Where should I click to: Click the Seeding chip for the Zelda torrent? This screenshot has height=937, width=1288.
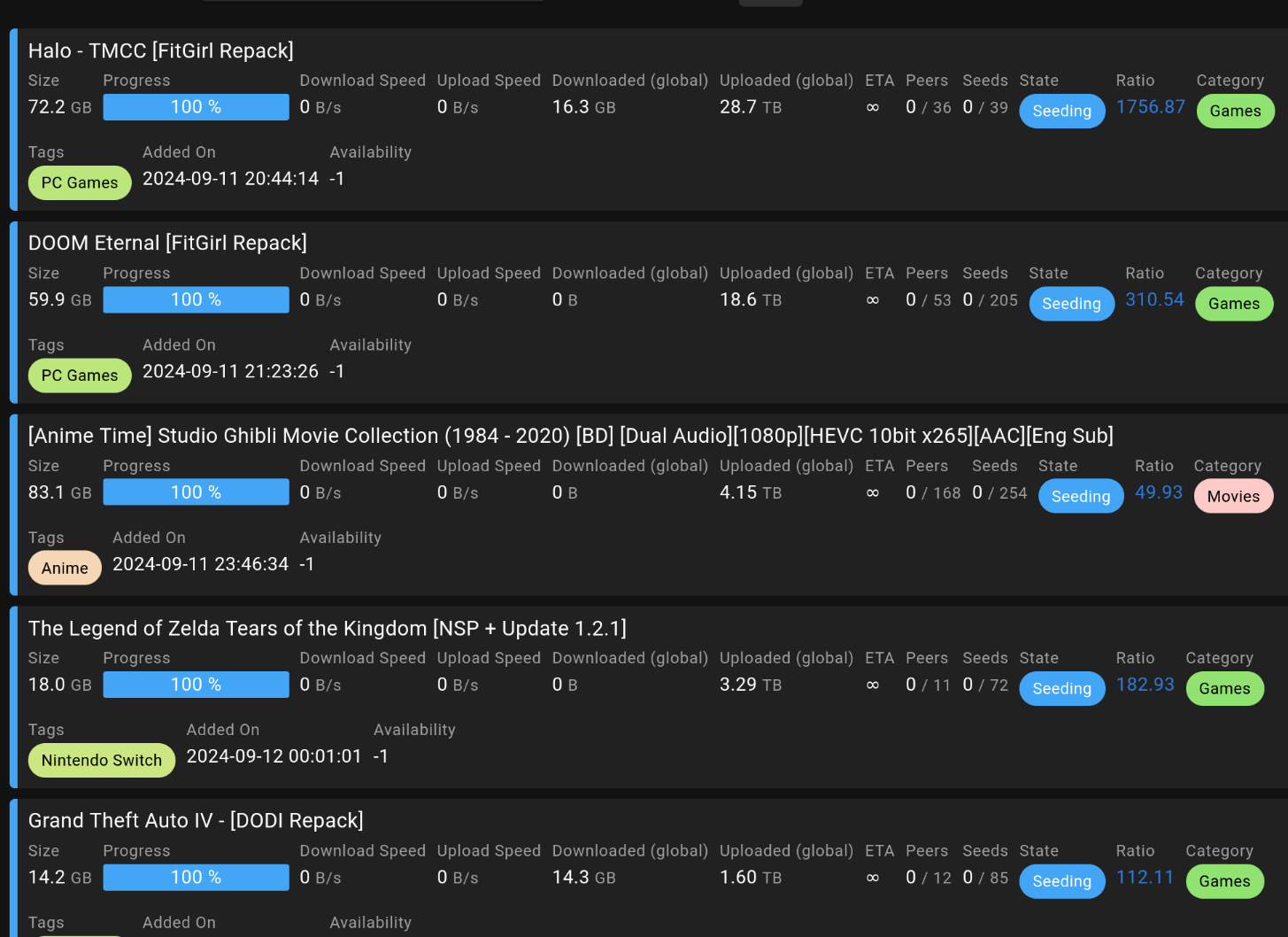click(1061, 689)
